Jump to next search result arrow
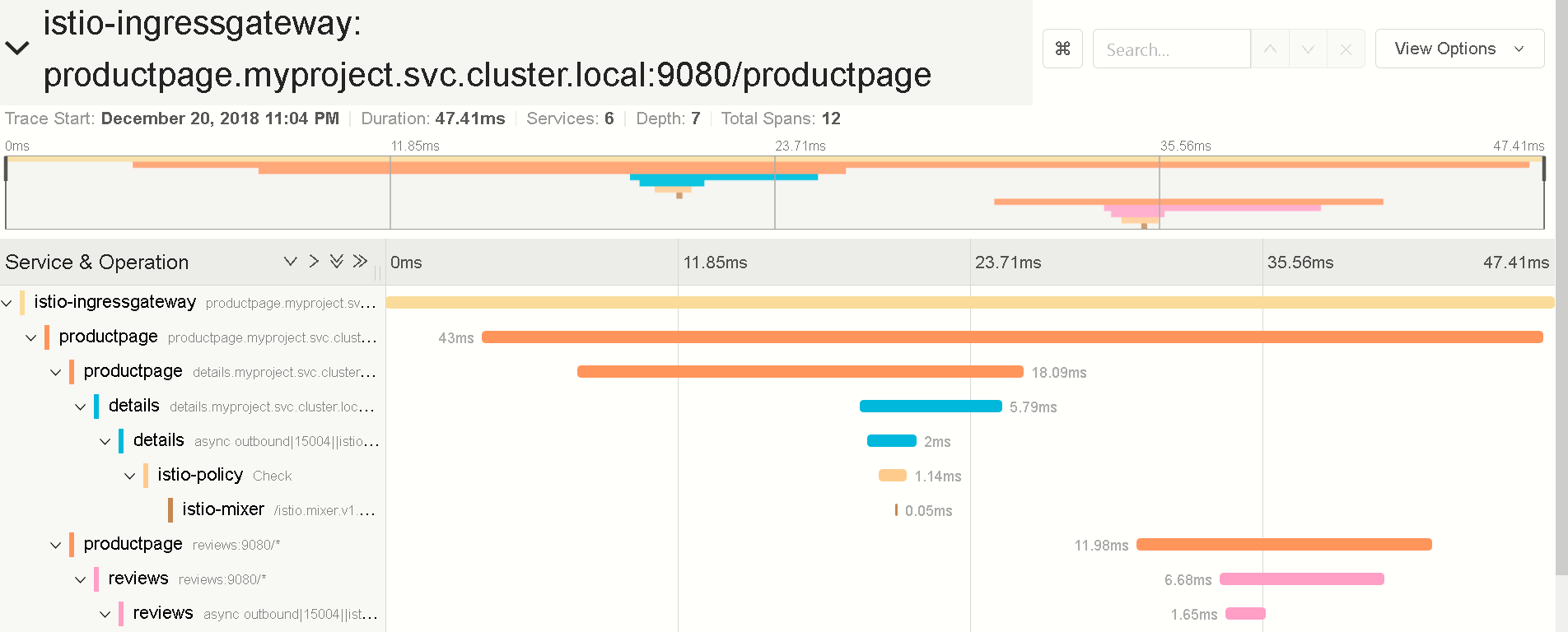 tap(1308, 49)
